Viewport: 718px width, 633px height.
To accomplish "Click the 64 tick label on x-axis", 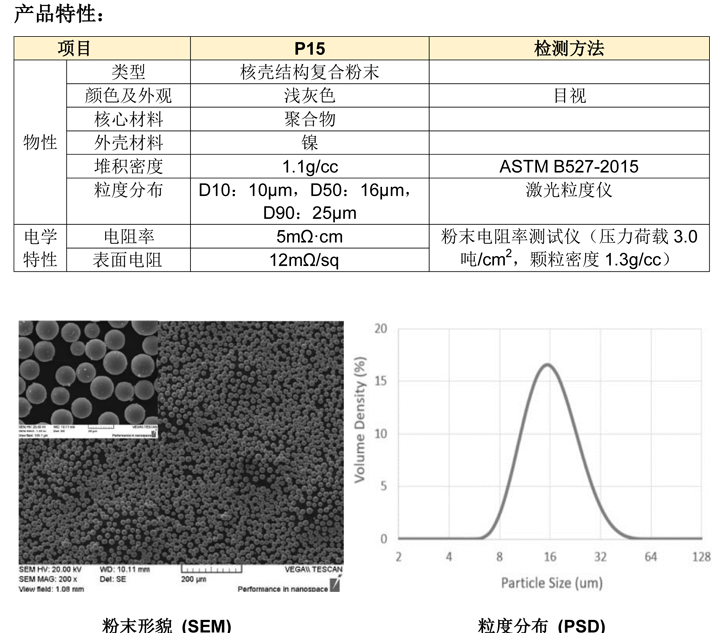I will click(650, 556).
